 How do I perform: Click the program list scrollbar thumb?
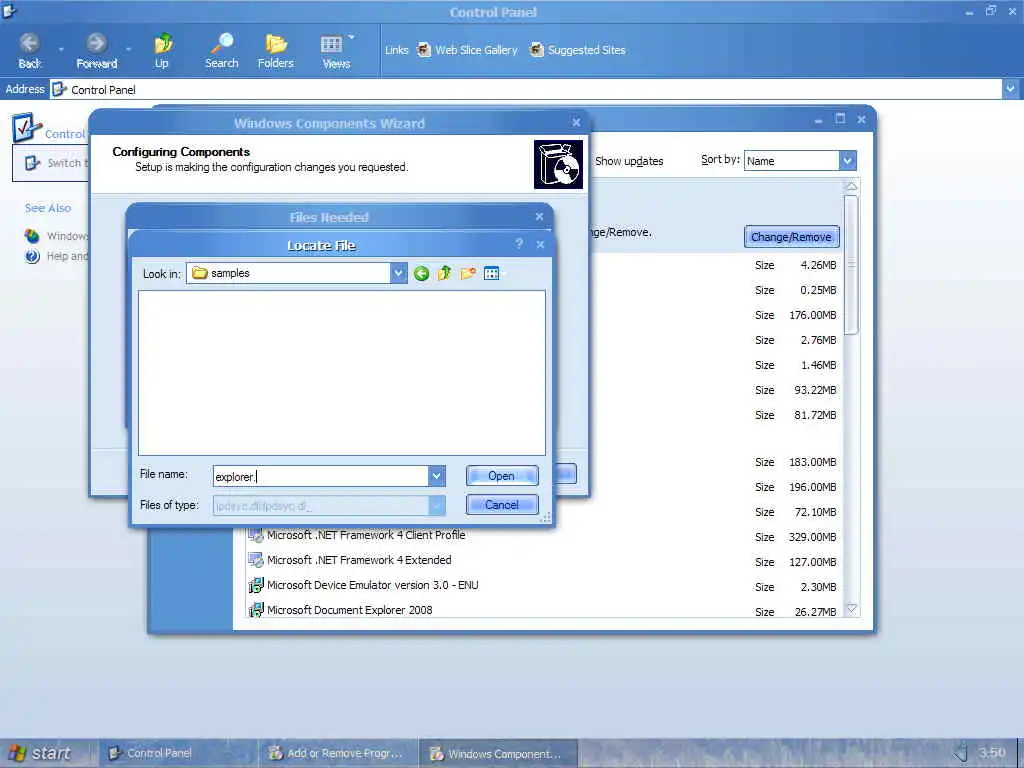point(851,264)
